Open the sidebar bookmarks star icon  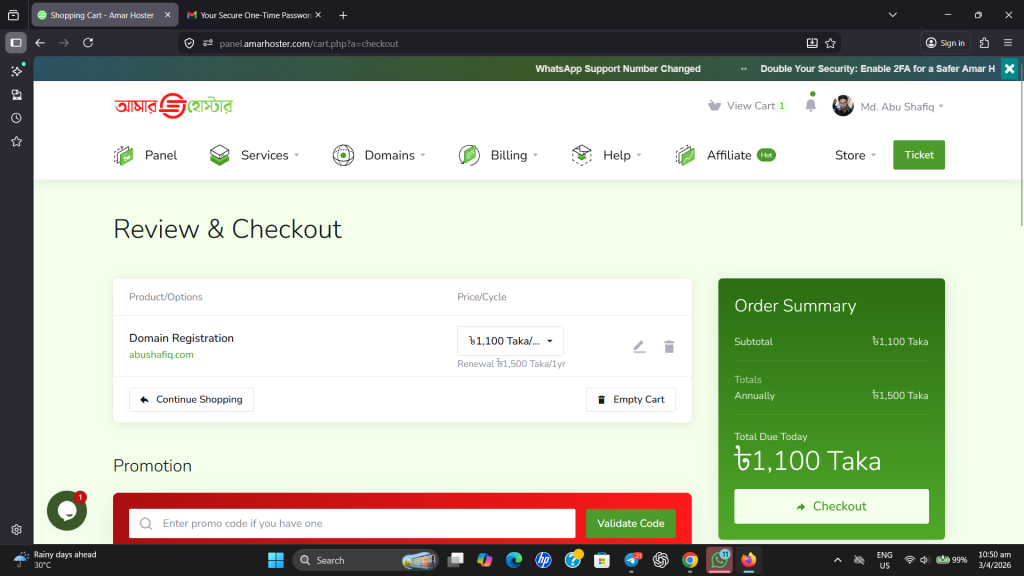[x=16, y=142]
